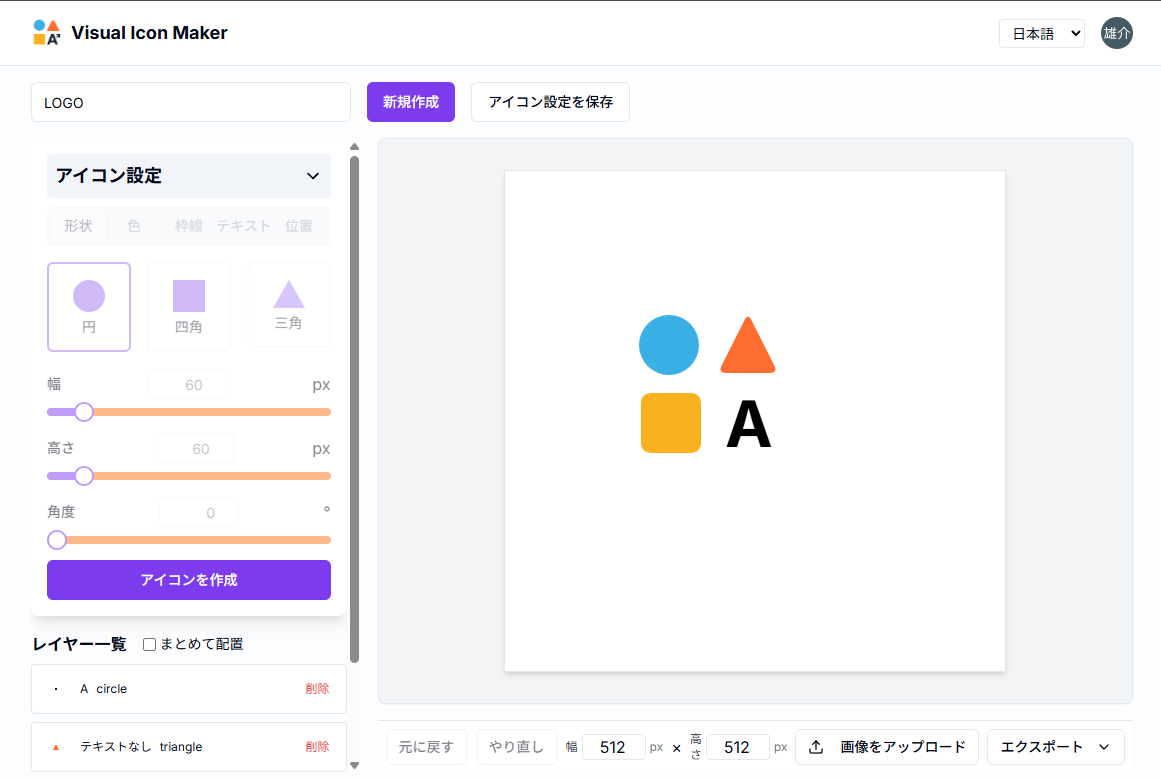
Task: Switch to the テキスト tab
Action: [x=244, y=226]
